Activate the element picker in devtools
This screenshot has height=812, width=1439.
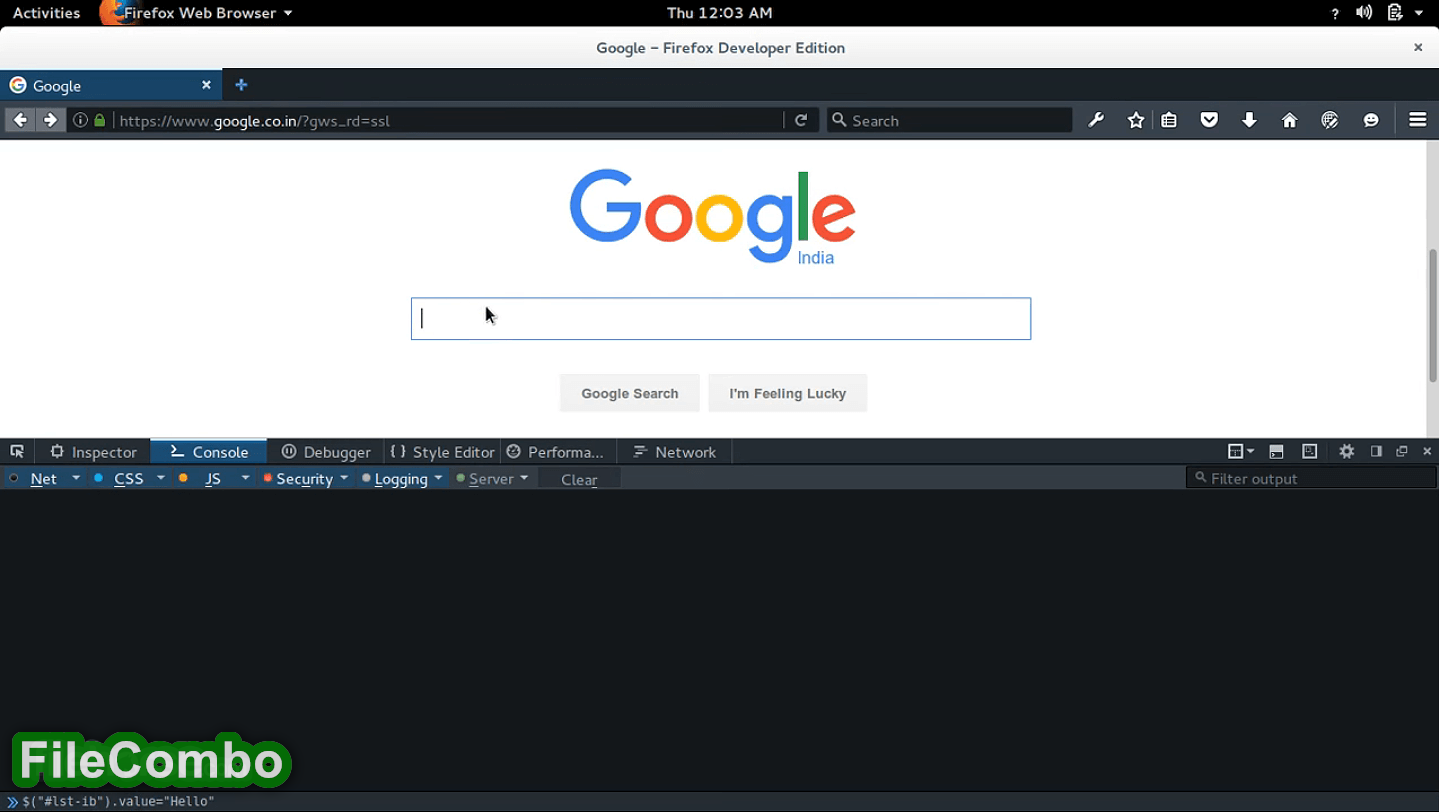click(x=17, y=452)
